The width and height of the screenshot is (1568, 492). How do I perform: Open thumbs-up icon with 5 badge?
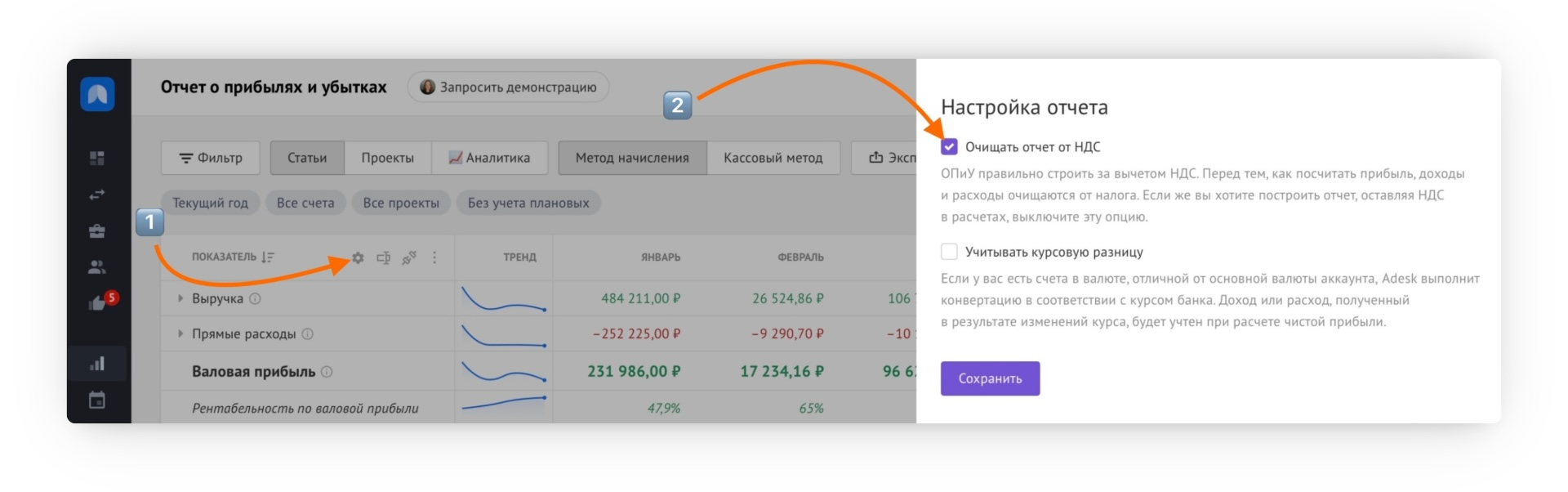(99, 302)
